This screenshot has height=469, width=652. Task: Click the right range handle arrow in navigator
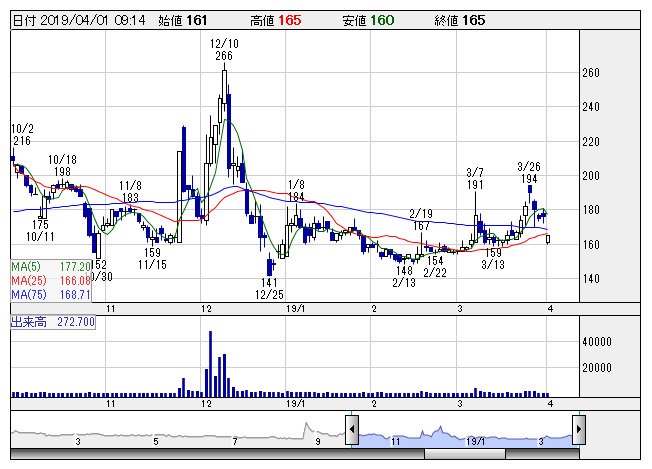(x=578, y=431)
